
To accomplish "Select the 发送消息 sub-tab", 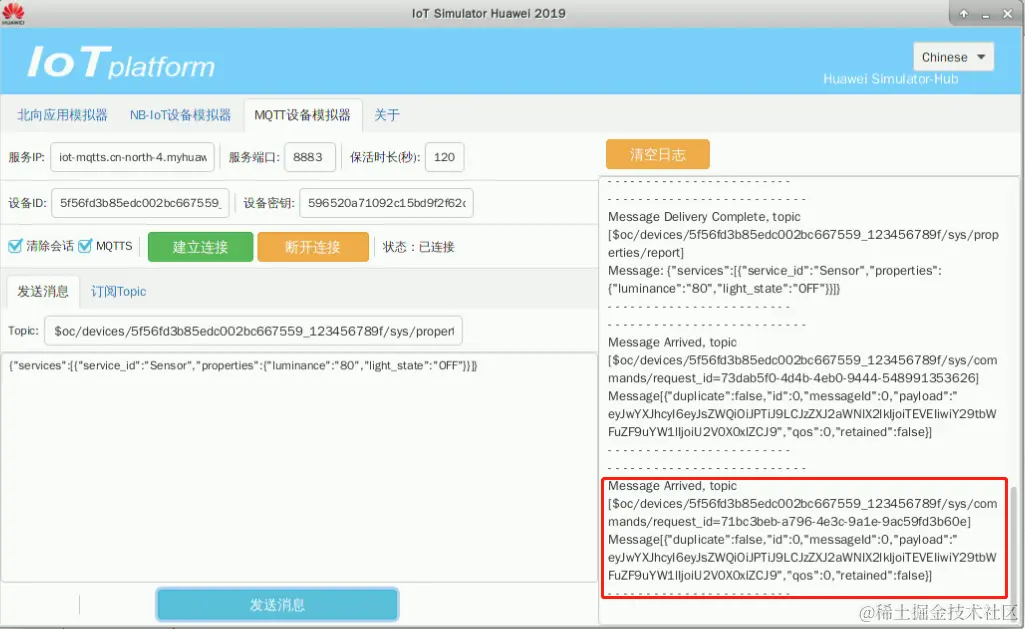I will (43, 292).
